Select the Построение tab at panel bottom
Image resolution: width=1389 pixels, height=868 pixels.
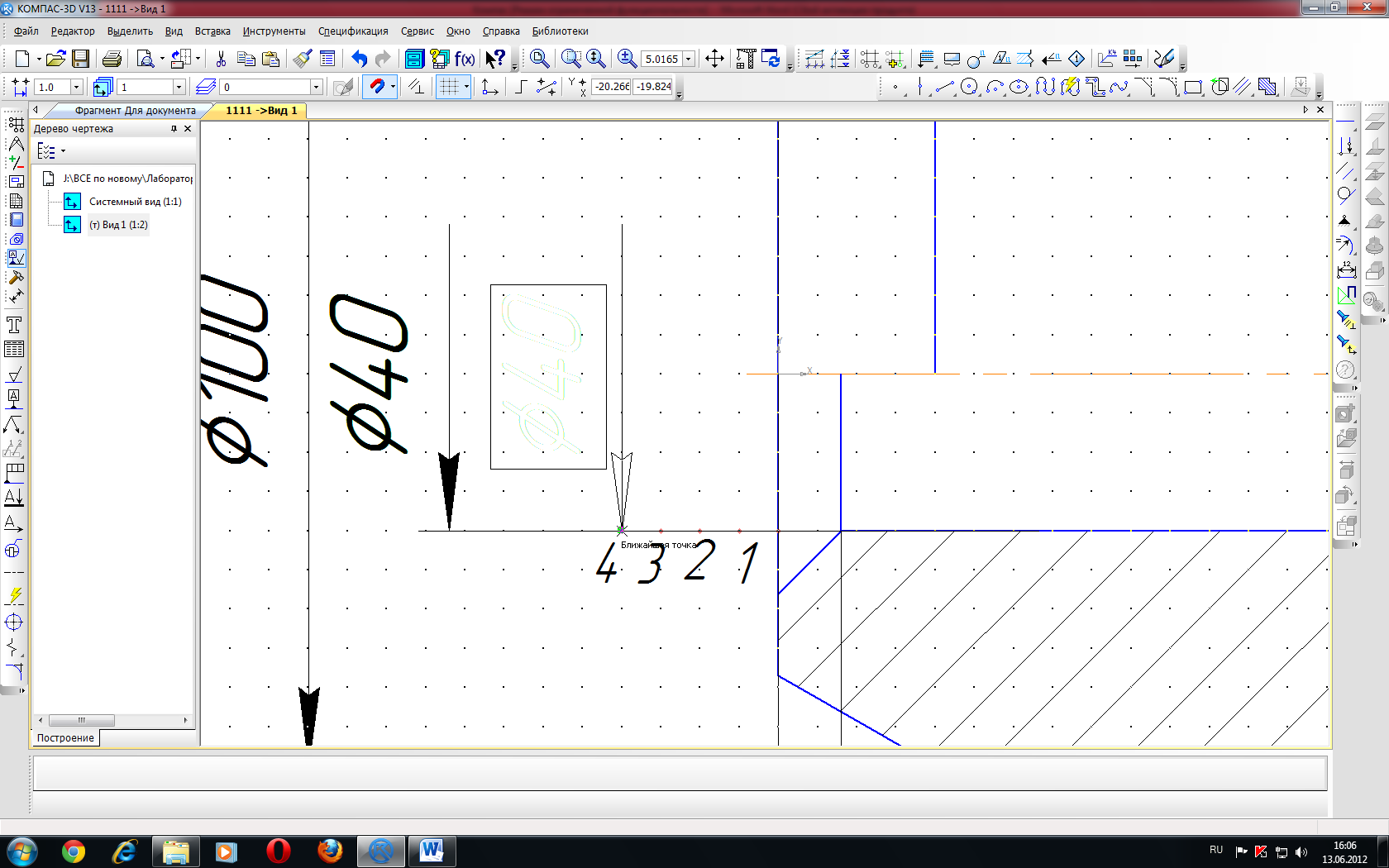(x=65, y=737)
